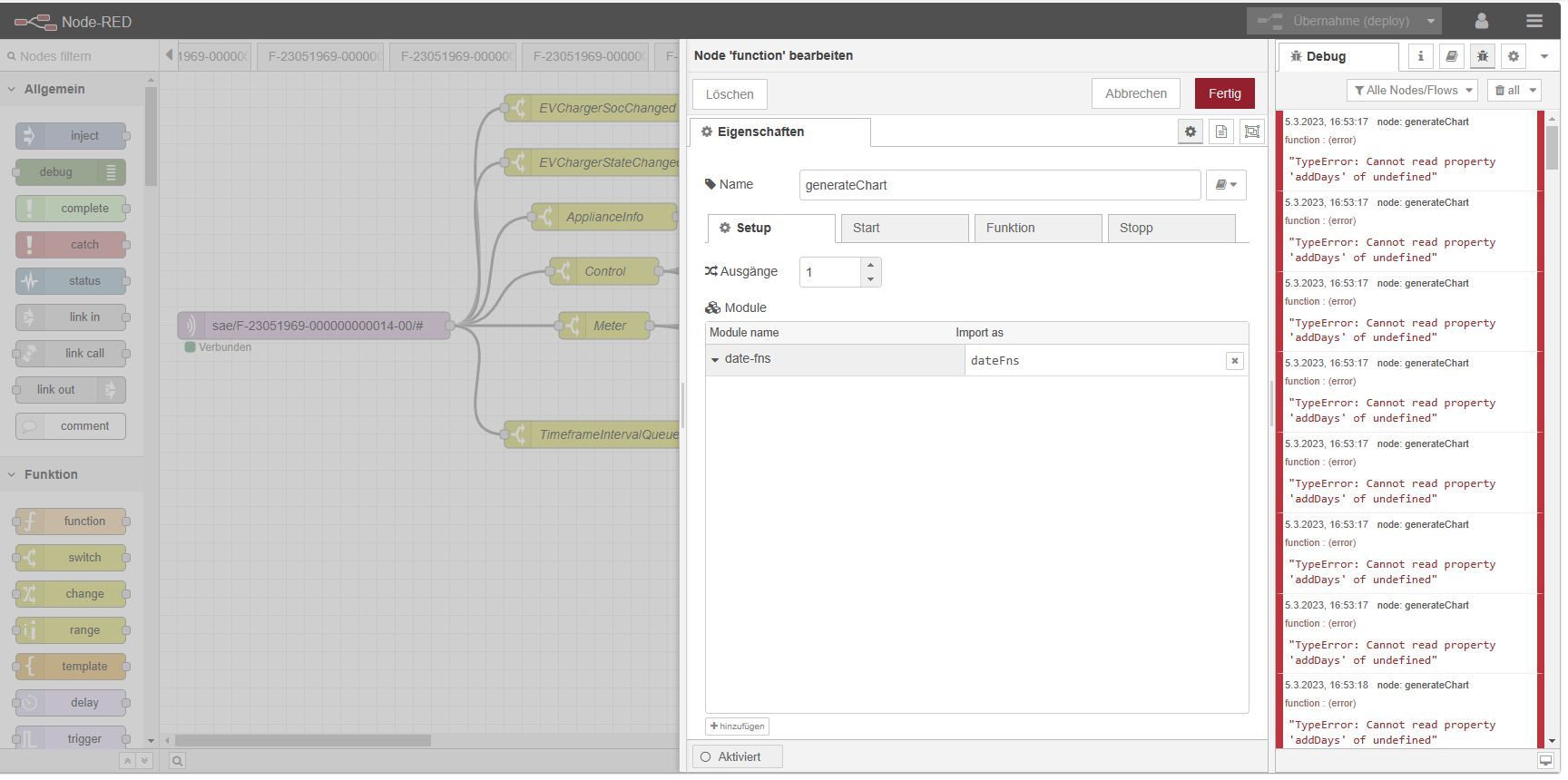Select the sae/F-23051969 MQTT input node
This screenshot has height=780, width=1568.
pos(314,326)
